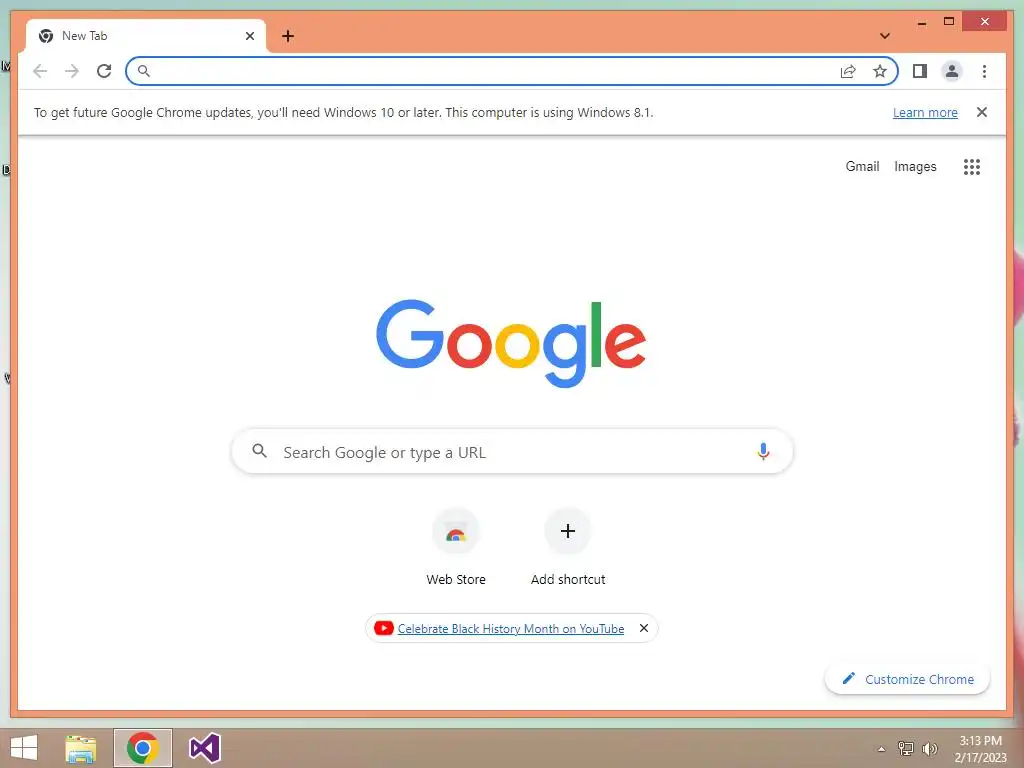
Task: Go back with the back arrow
Action: click(40, 71)
